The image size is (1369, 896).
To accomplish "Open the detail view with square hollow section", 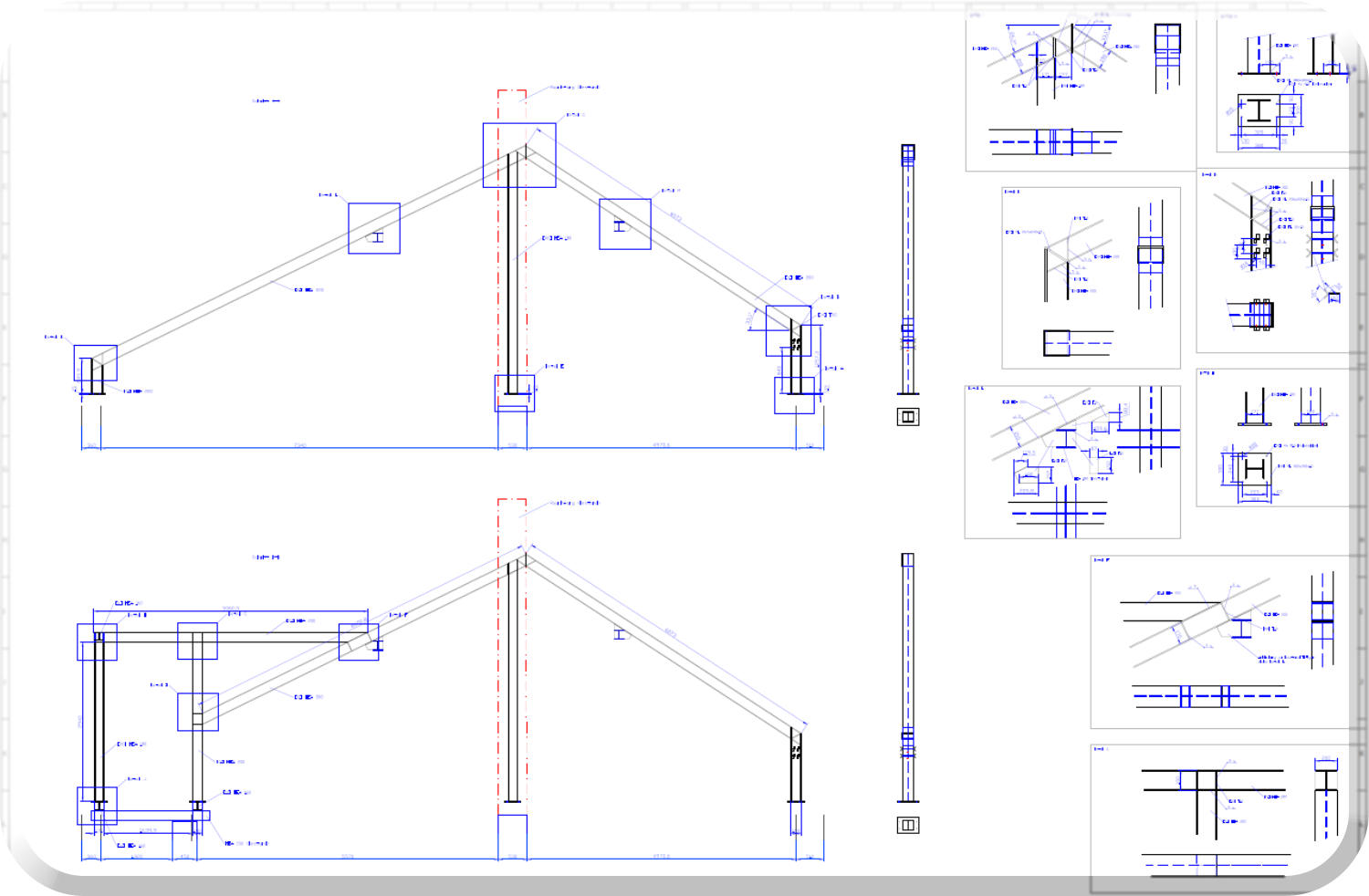I will [x=1091, y=278].
